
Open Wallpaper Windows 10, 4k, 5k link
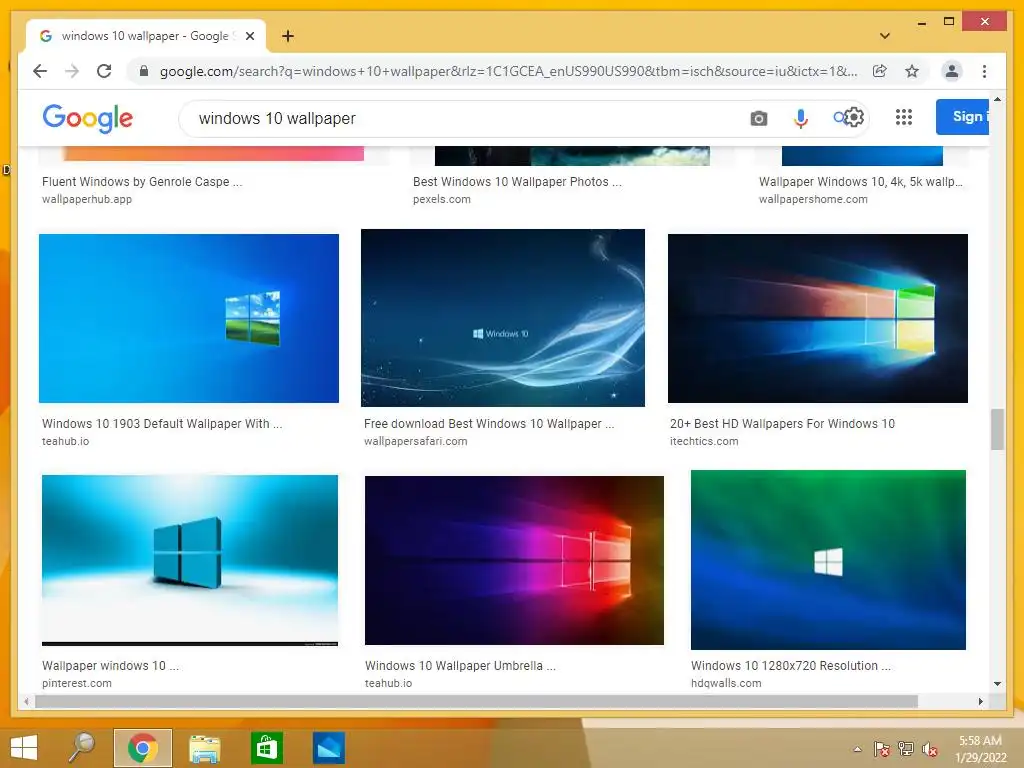click(x=860, y=182)
